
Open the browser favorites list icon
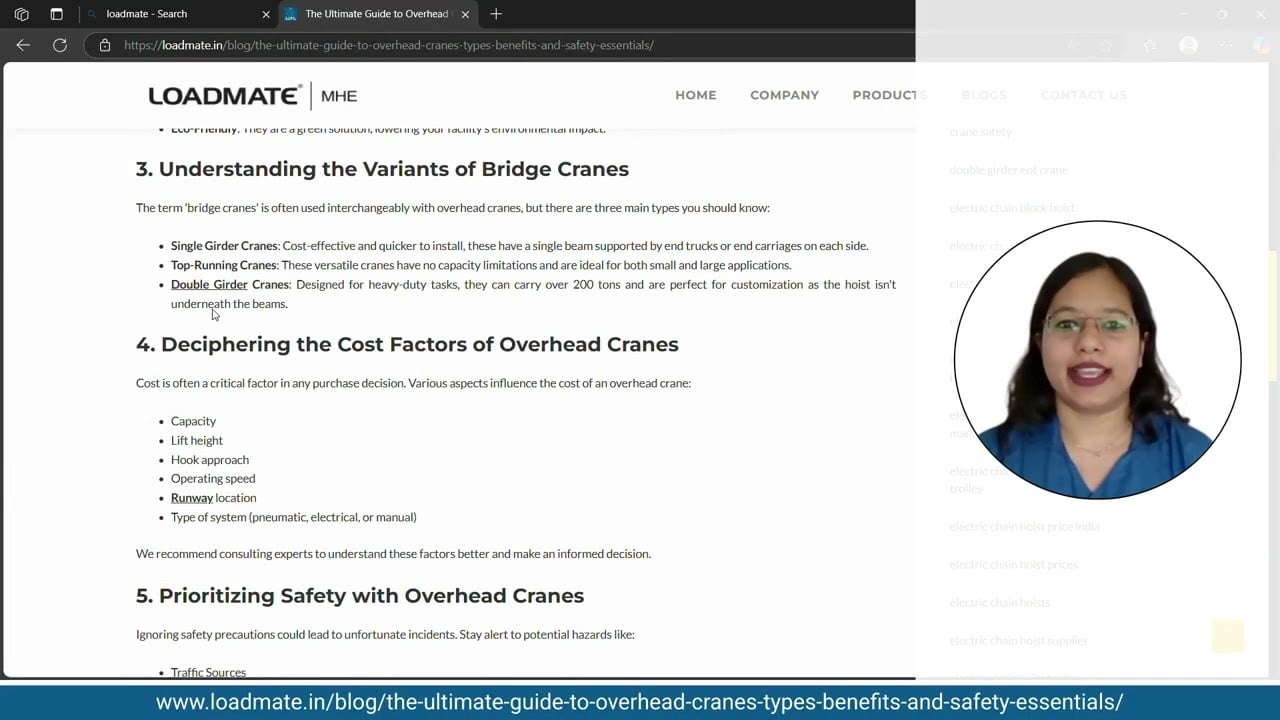(x=1150, y=45)
